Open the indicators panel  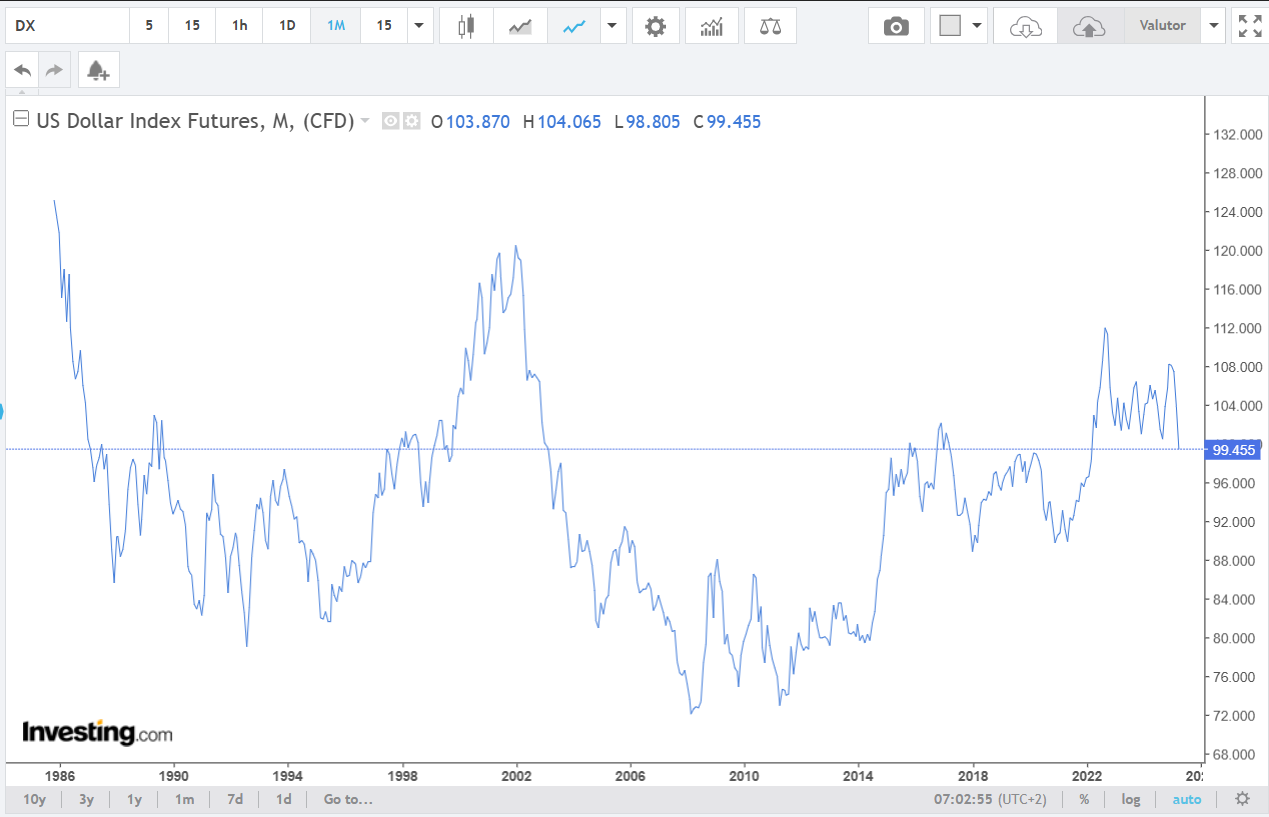(x=712, y=27)
